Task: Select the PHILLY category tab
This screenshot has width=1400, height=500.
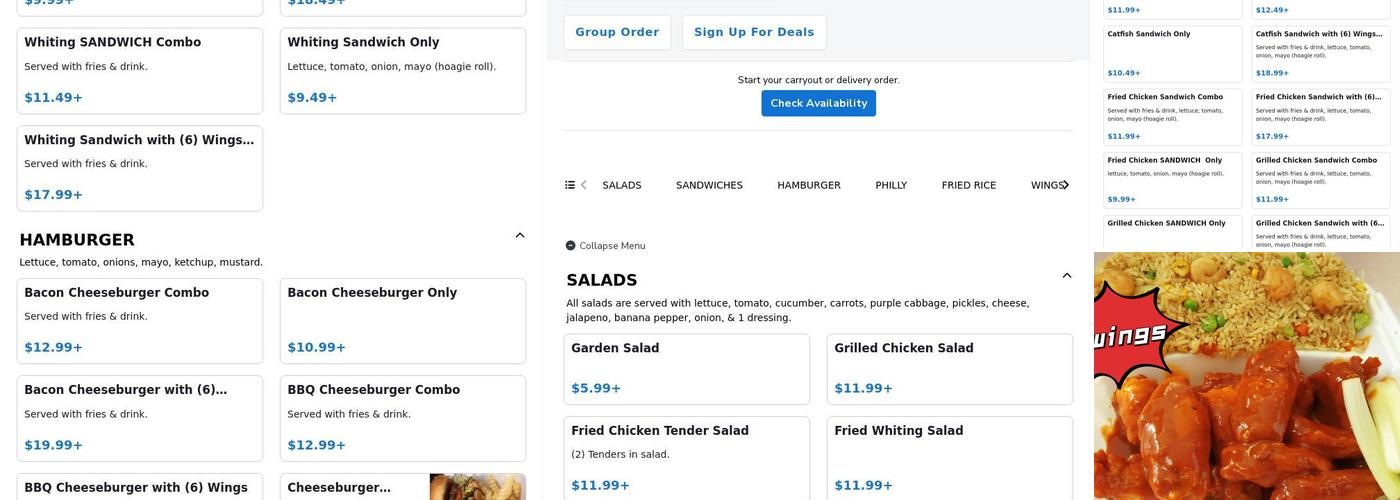Action: click(891, 185)
